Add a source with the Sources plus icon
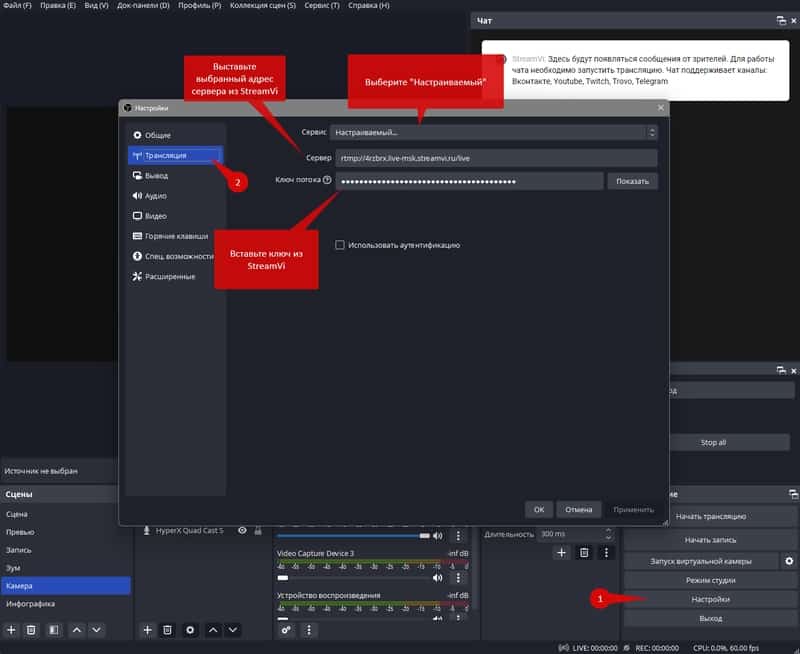This screenshot has height=654, width=800. coord(147,630)
